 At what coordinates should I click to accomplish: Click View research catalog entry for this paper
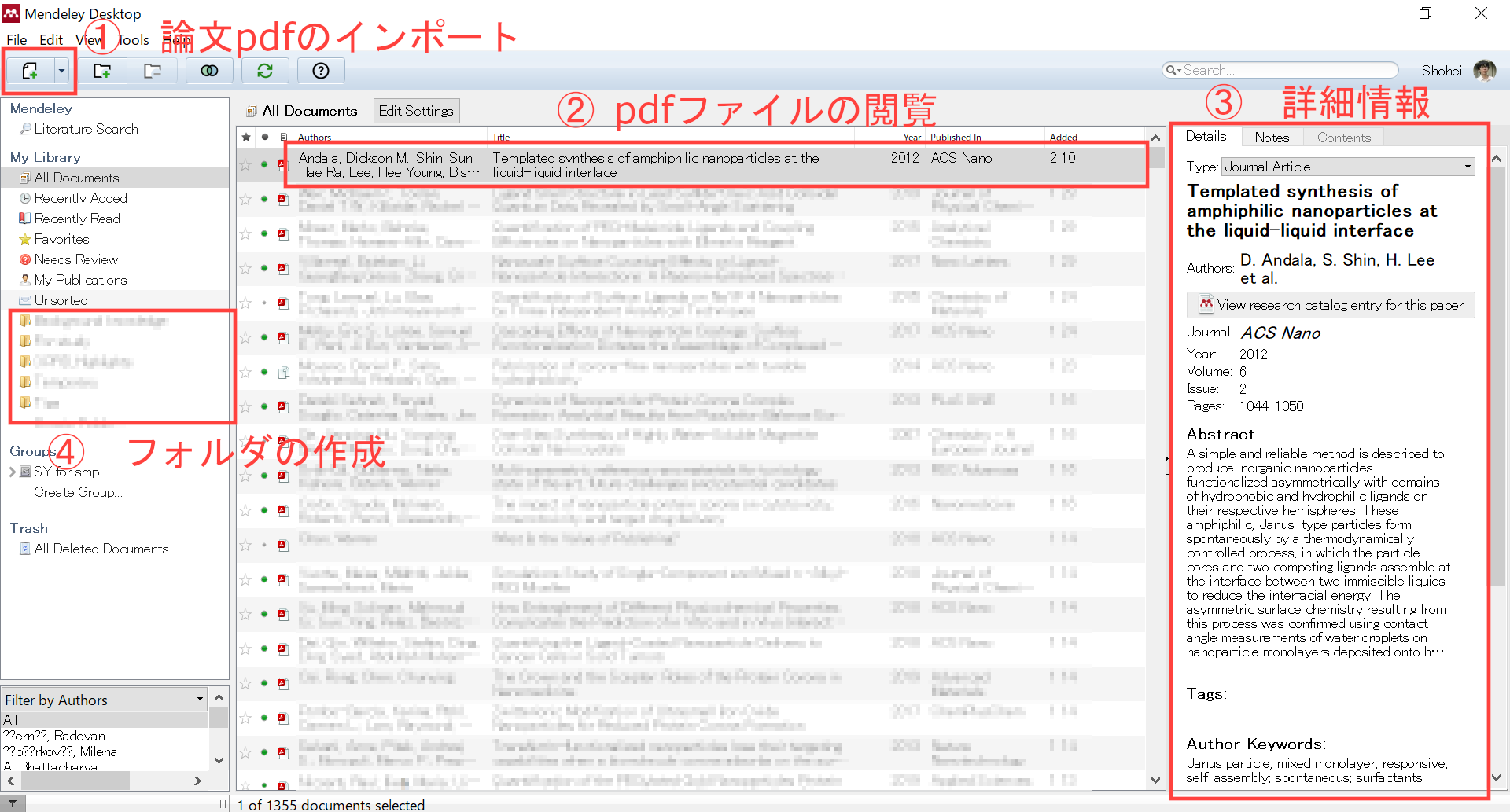[x=1331, y=305]
